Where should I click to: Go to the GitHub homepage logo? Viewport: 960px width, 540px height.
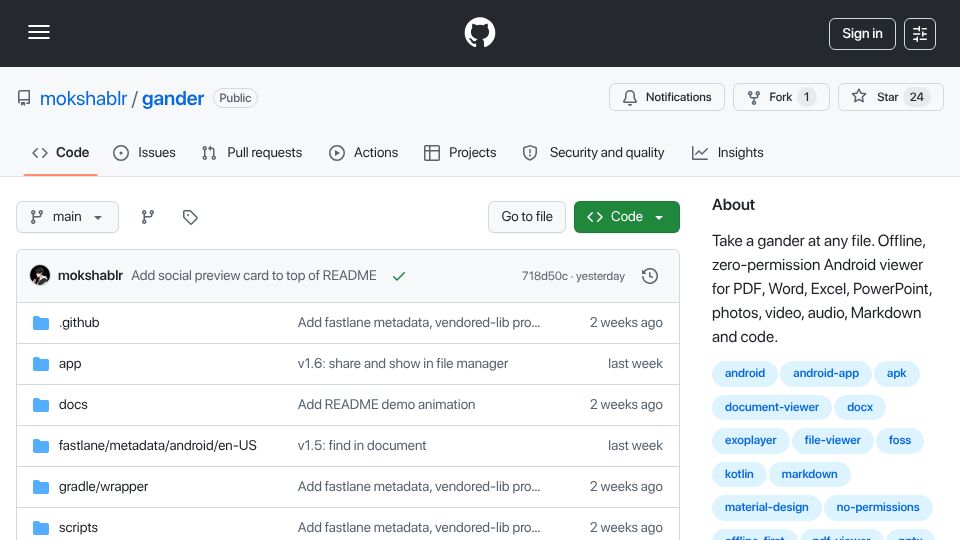click(479, 32)
